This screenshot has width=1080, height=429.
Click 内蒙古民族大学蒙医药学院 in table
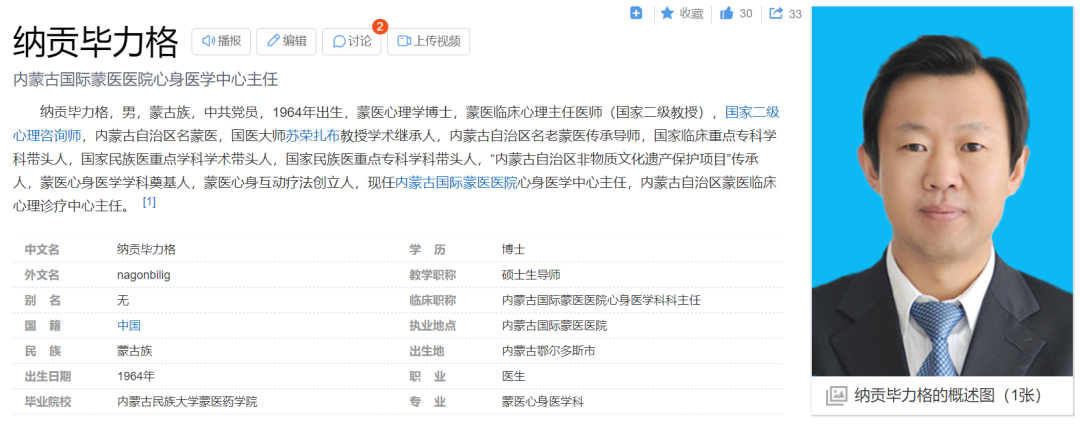point(187,401)
